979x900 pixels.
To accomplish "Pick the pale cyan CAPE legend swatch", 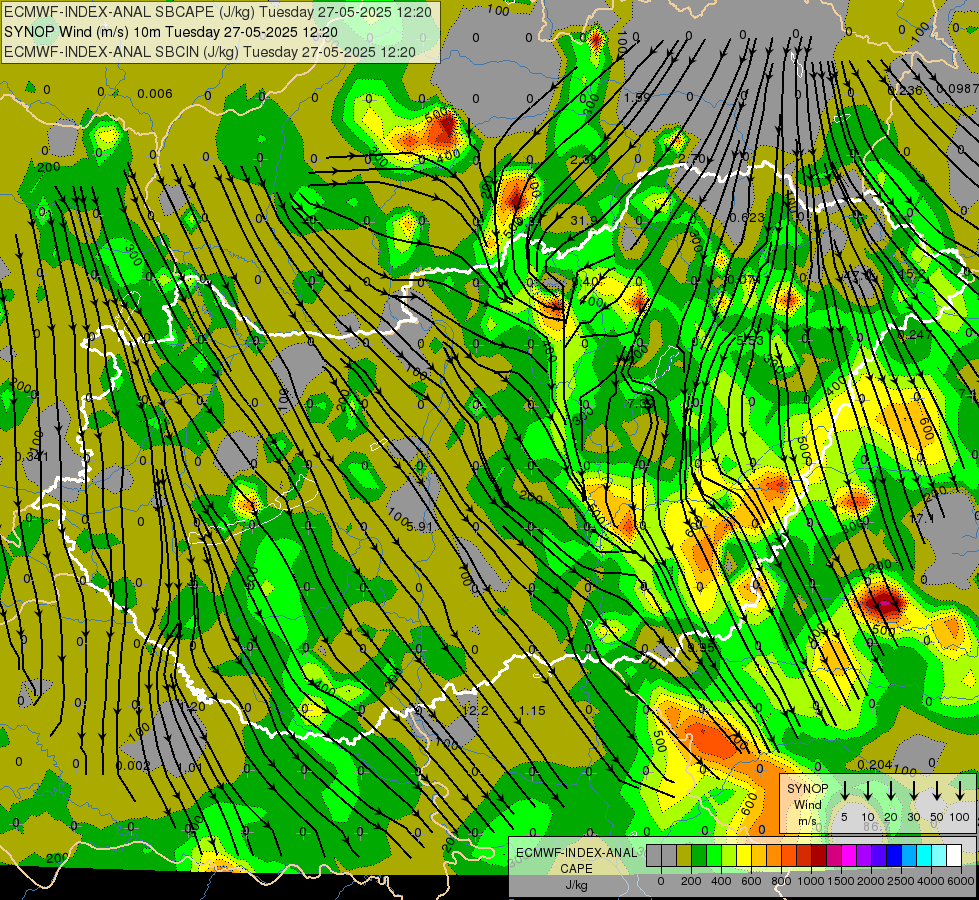I will pos(938,856).
